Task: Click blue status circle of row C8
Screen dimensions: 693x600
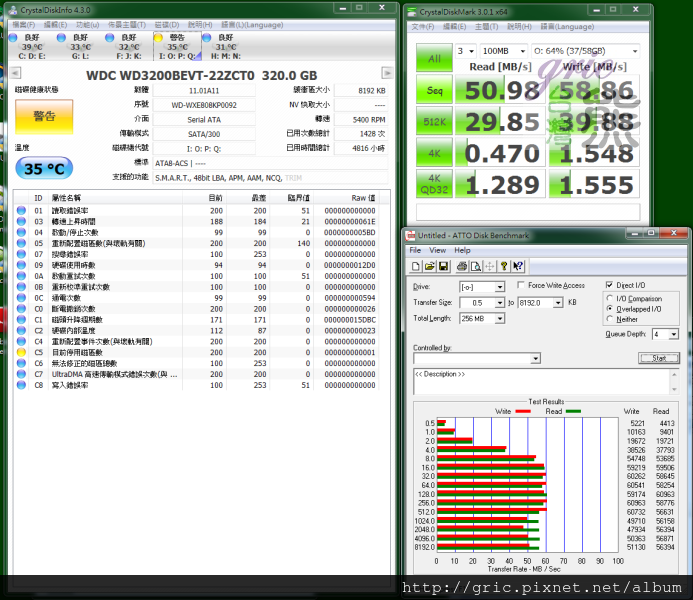Action: pyautogui.click(x=21, y=385)
